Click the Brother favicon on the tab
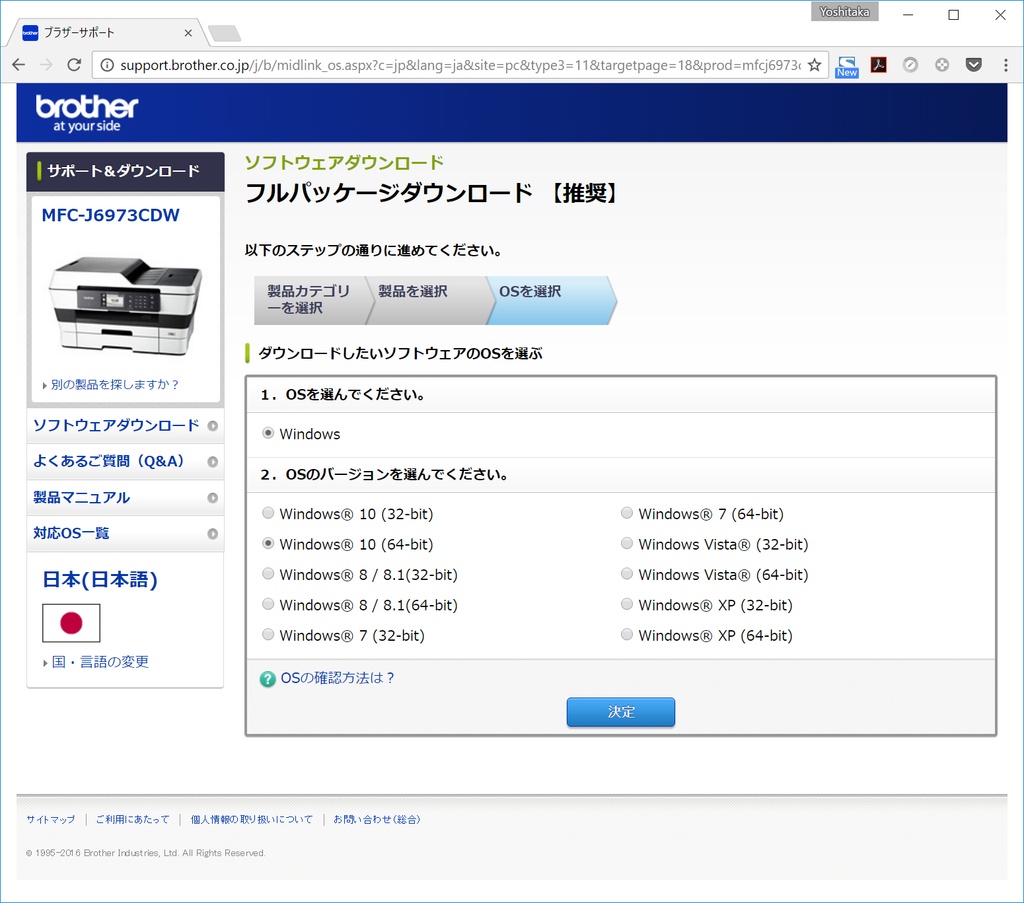The image size is (1024, 903). 30,33
